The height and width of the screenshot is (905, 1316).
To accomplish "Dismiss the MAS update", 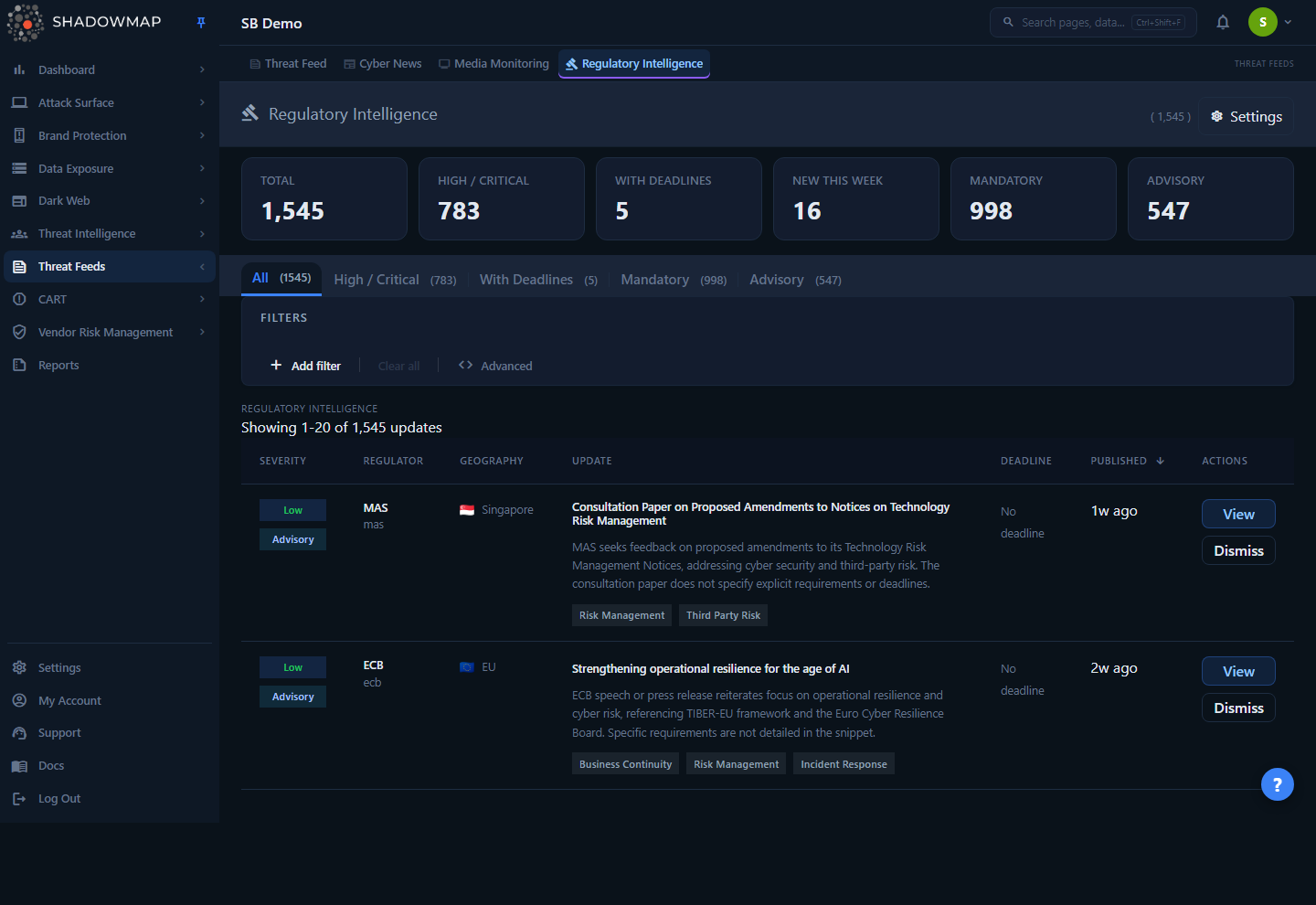I will pyautogui.click(x=1238, y=550).
